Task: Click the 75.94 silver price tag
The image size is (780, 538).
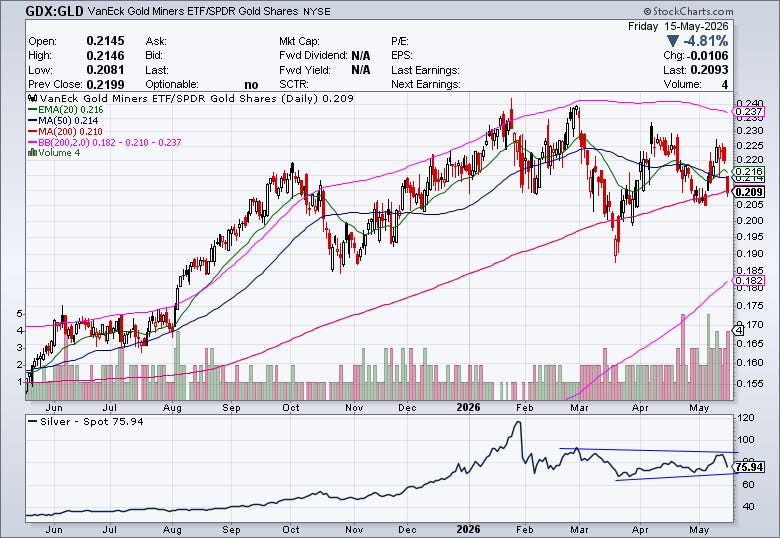Action: [749, 467]
